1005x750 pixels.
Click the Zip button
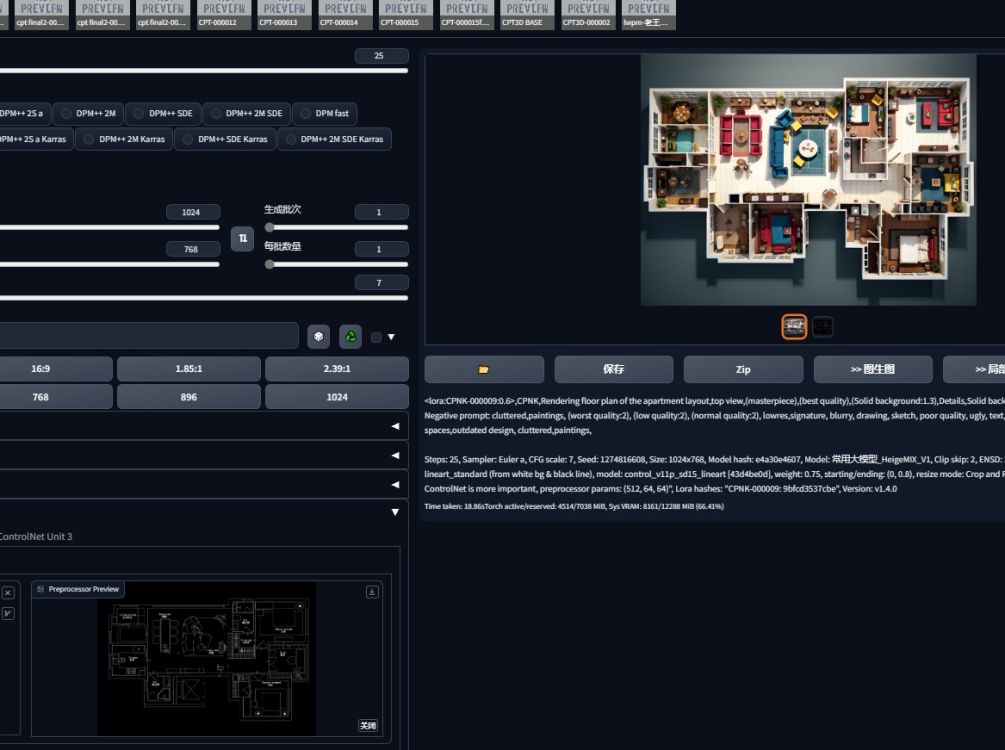[743, 369]
